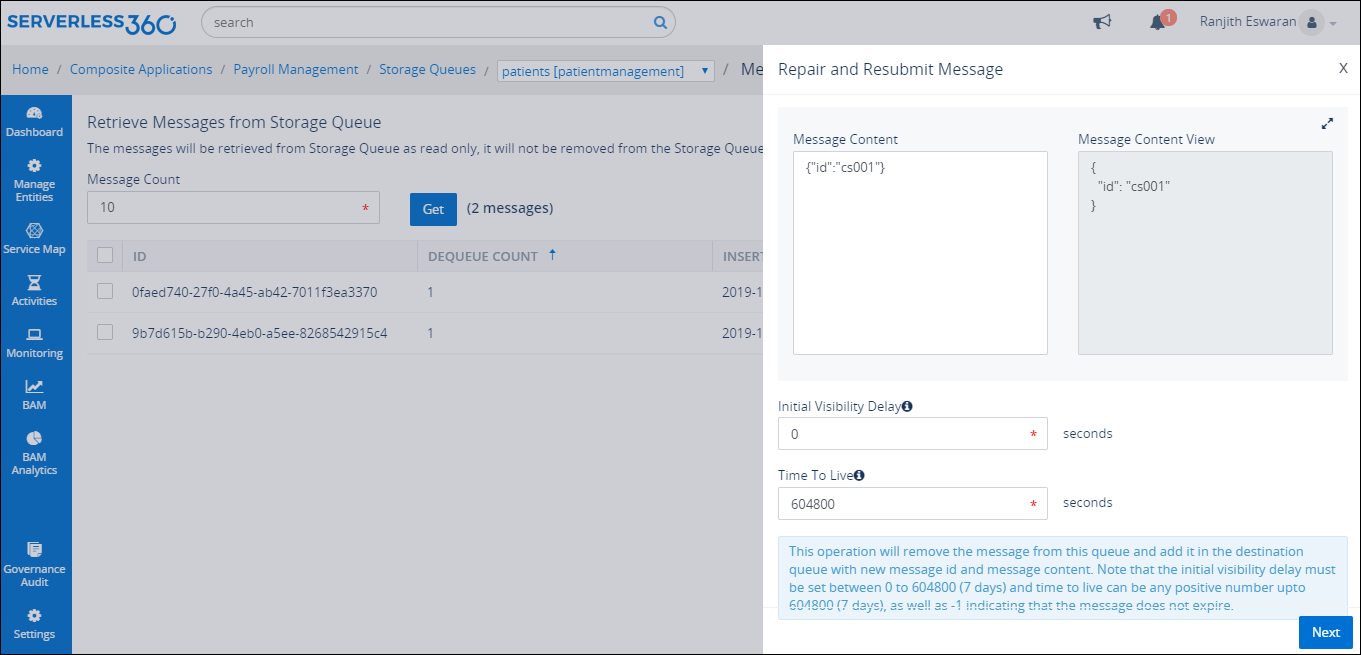Open the Monitoring section
Image resolution: width=1361 pixels, height=655 pixels.
tap(35, 344)
